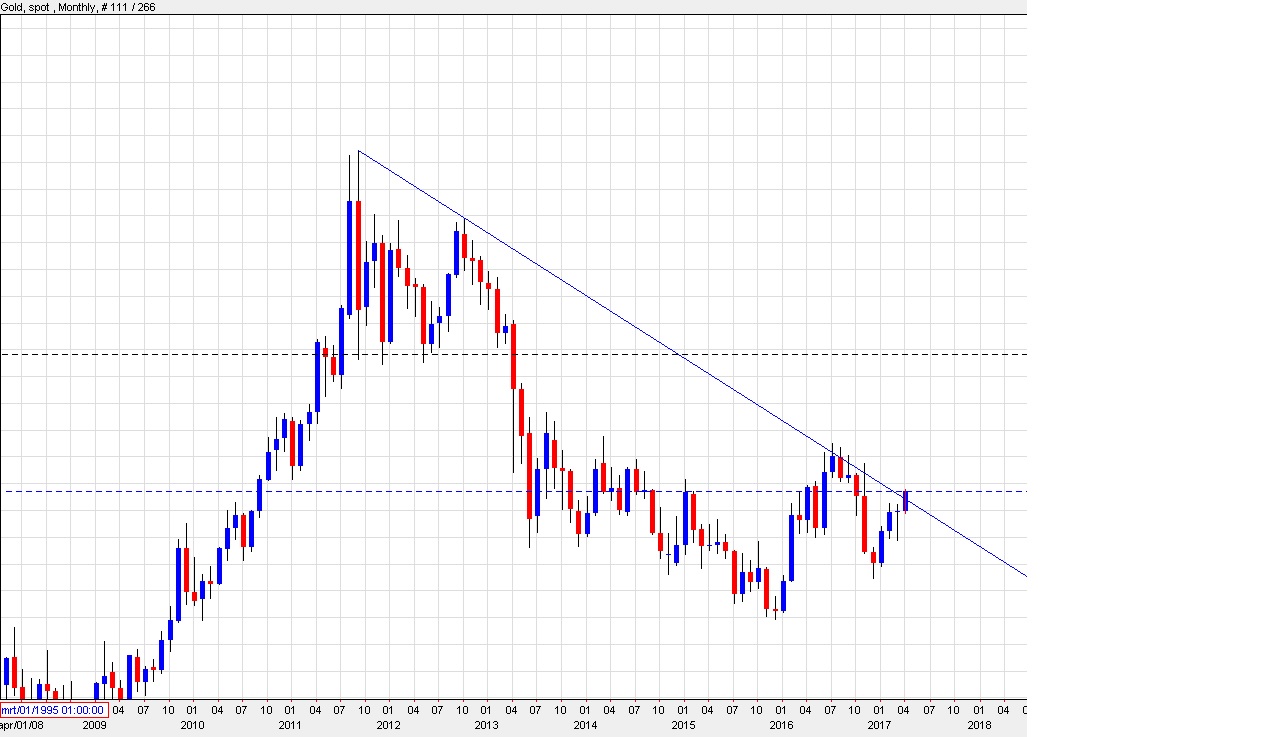Click the 2009 year label on time axis

94,725
